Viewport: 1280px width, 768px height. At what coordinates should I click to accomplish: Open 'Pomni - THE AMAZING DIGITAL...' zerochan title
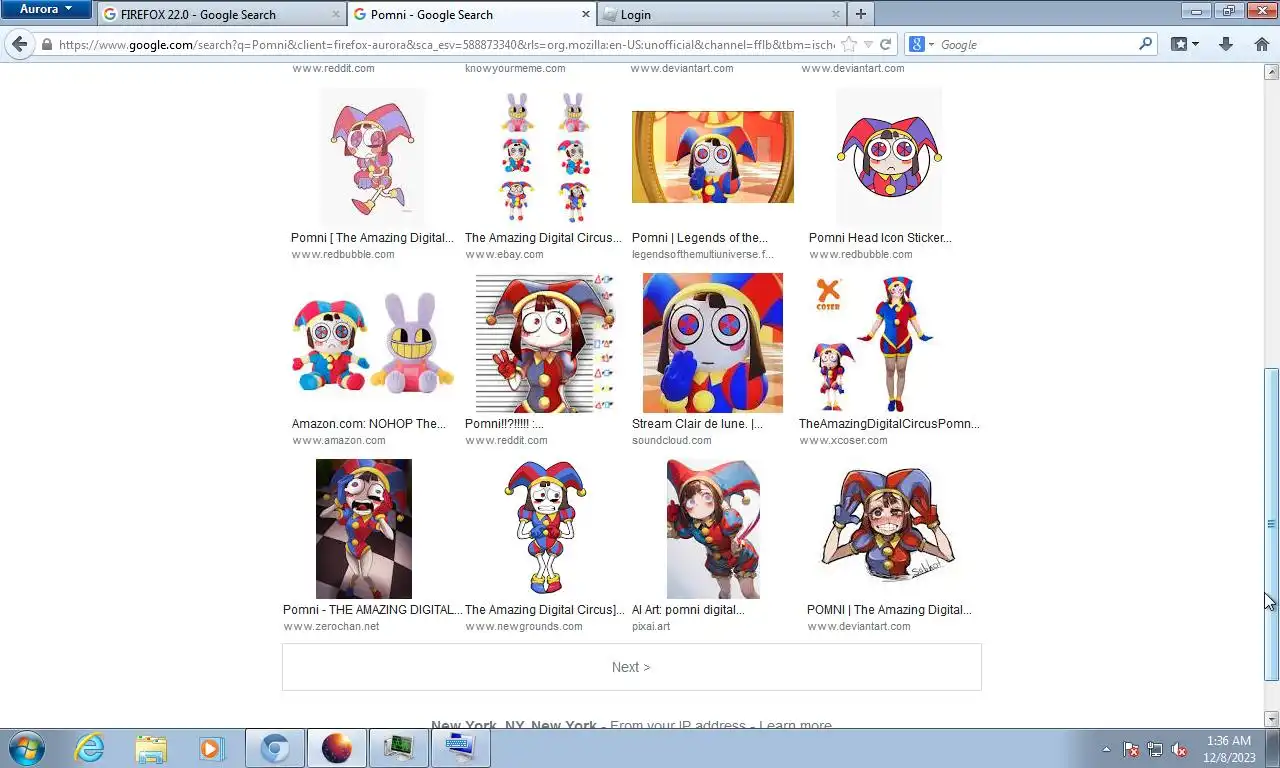372,610
